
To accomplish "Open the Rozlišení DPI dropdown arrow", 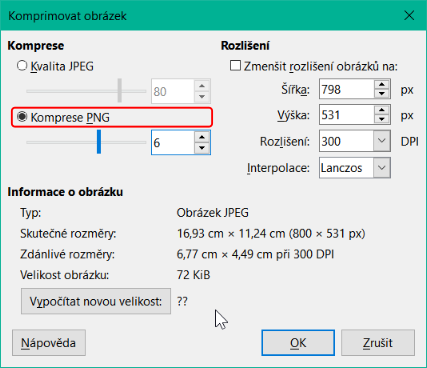I will pos(382,141).
